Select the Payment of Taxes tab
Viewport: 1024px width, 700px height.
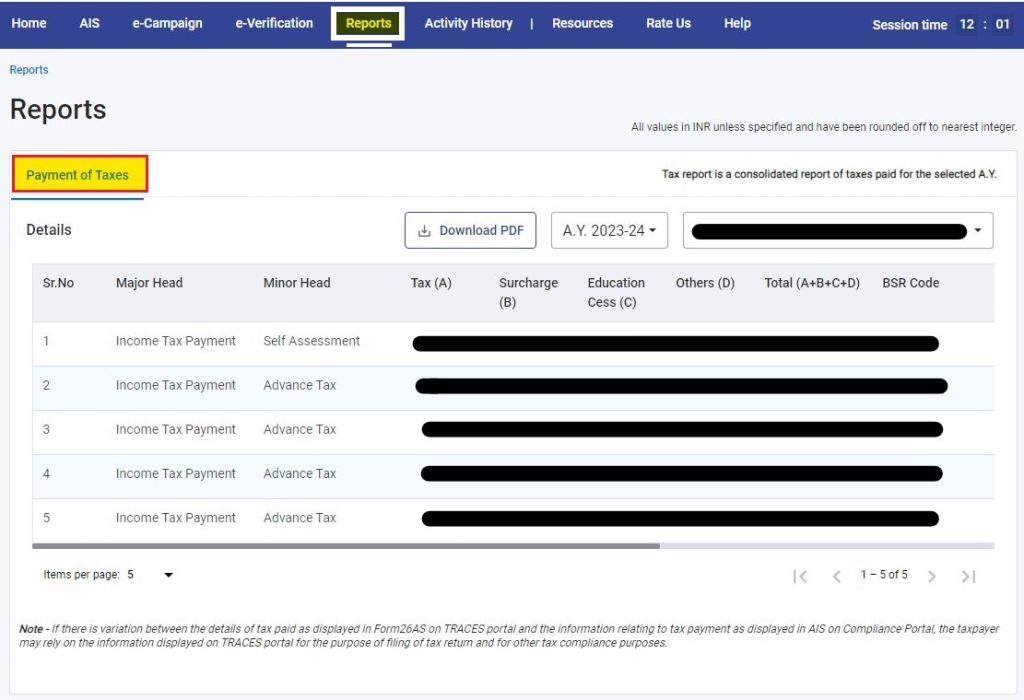78,175
